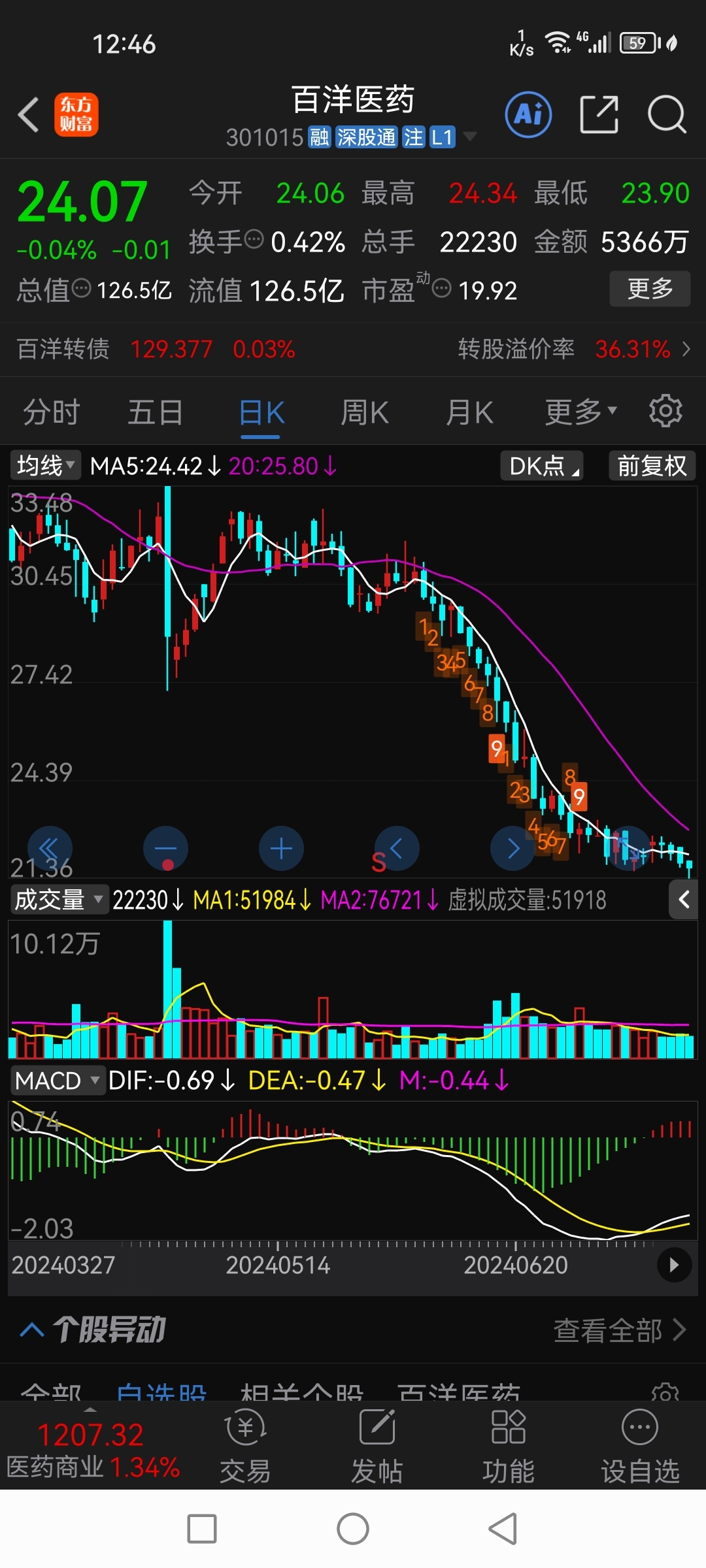Tap the red S sell signal marker
Viewport: 706px width, 1568px height.
pyautogui.click(x=378, y=862)
